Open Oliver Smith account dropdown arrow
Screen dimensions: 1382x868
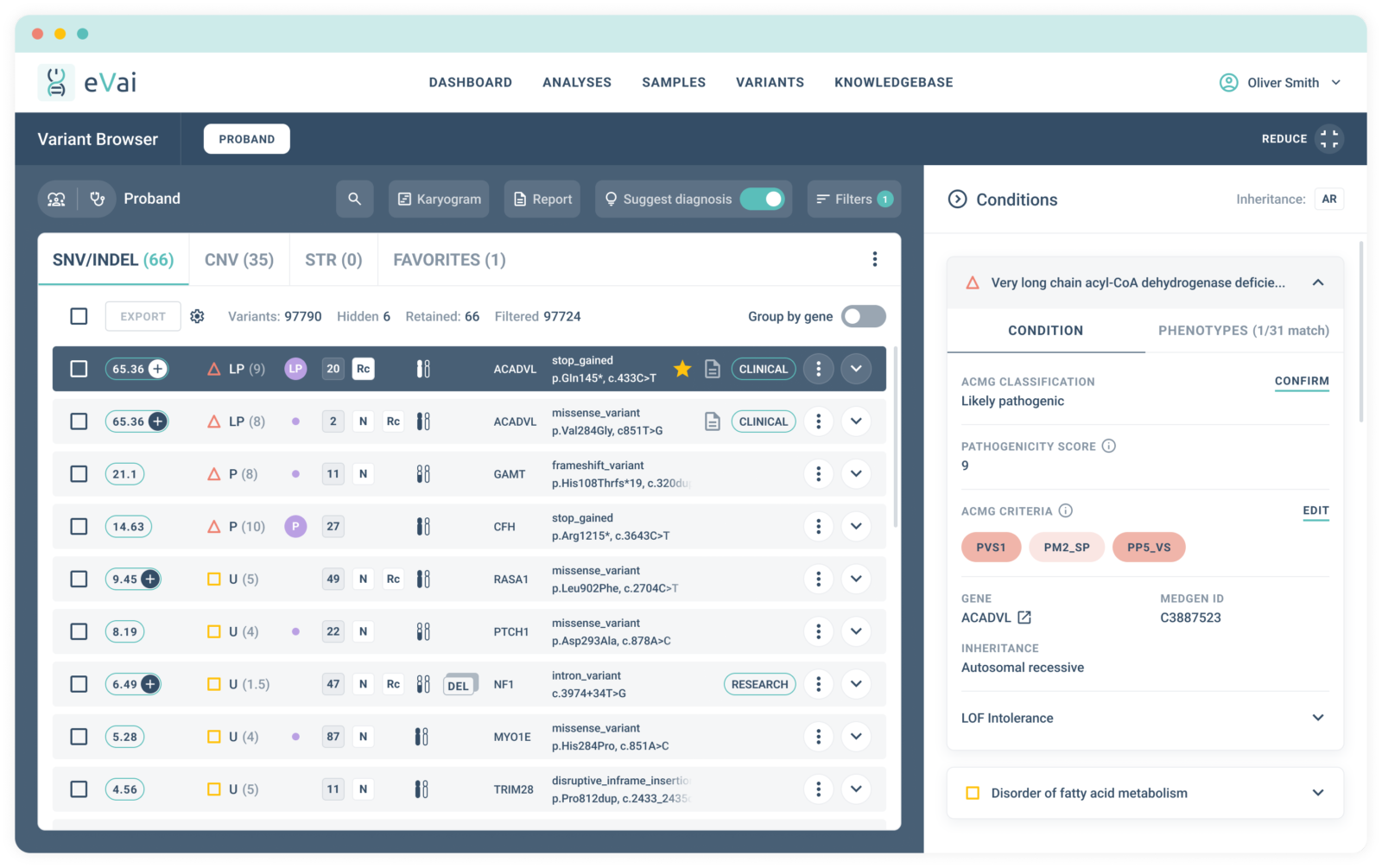(1336, 83)
